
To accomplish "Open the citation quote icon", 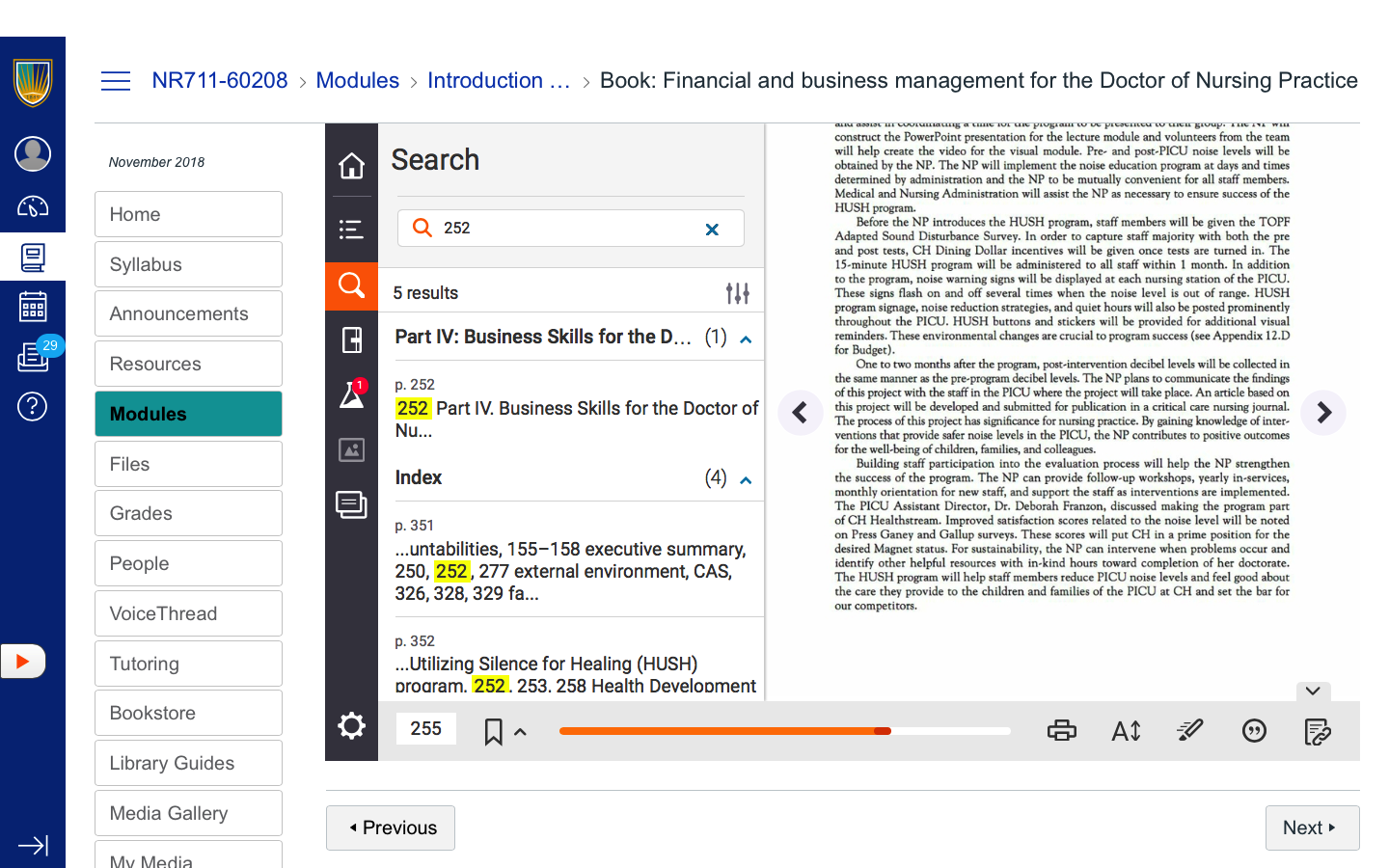I will pos(1253,731).
